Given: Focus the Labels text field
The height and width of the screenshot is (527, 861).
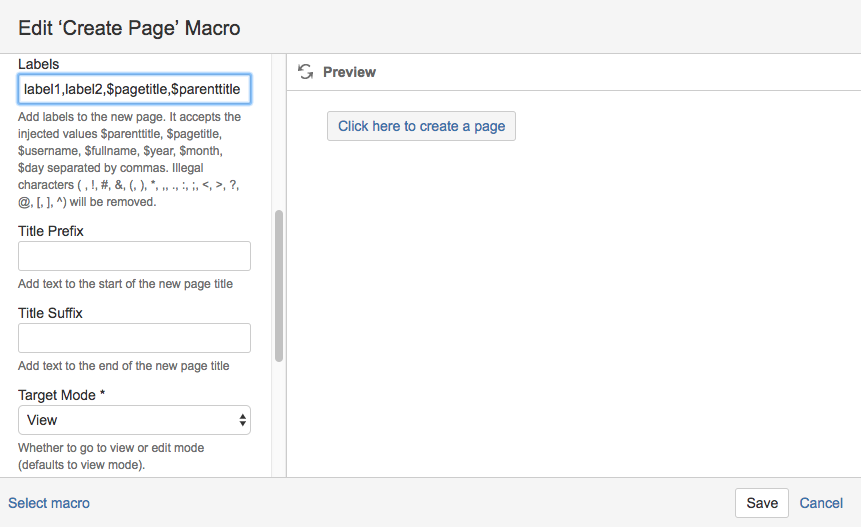Looking at the screenshot, I should coord(135,89).
